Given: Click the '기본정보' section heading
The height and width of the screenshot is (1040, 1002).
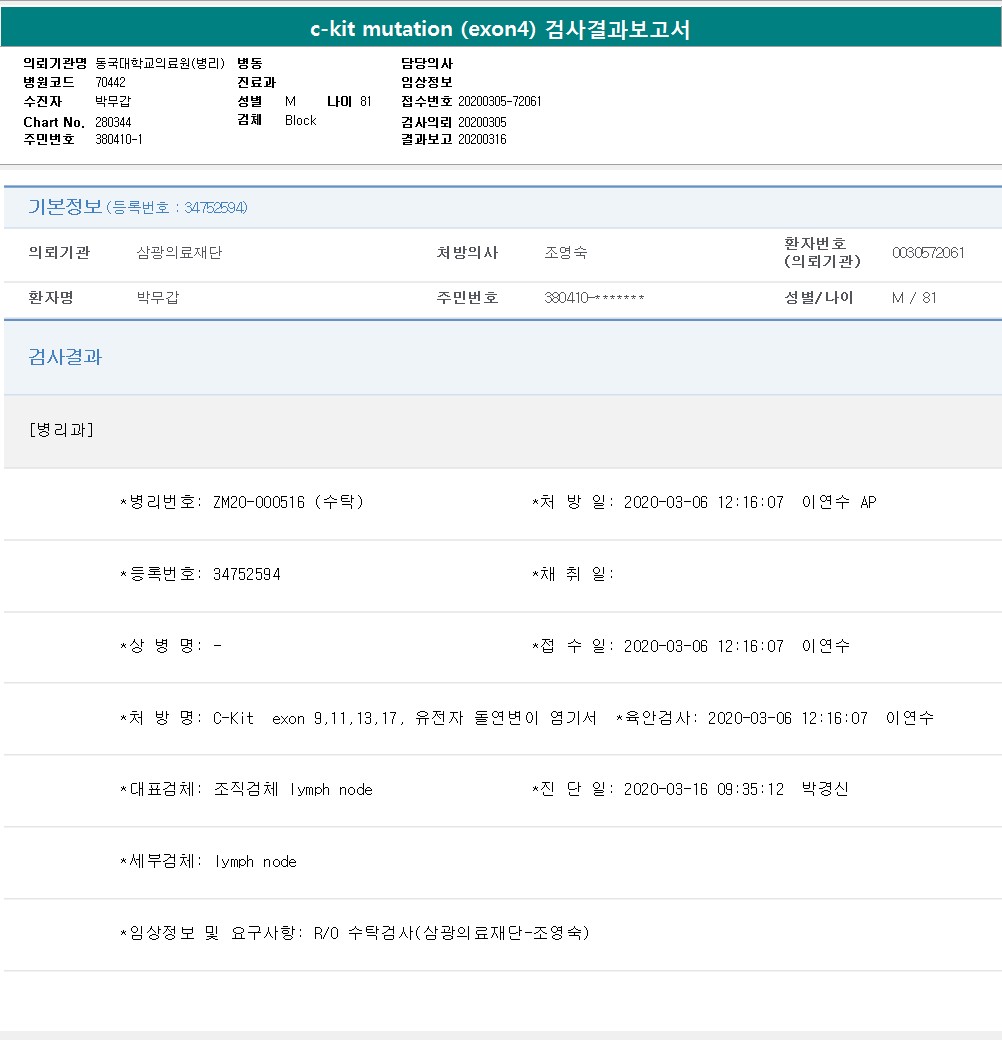Looking at the screenshot, I should (65, 207).
